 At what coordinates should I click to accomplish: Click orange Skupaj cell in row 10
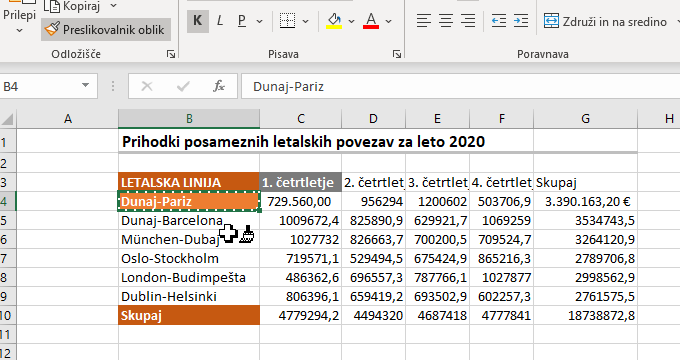point(189,315)
